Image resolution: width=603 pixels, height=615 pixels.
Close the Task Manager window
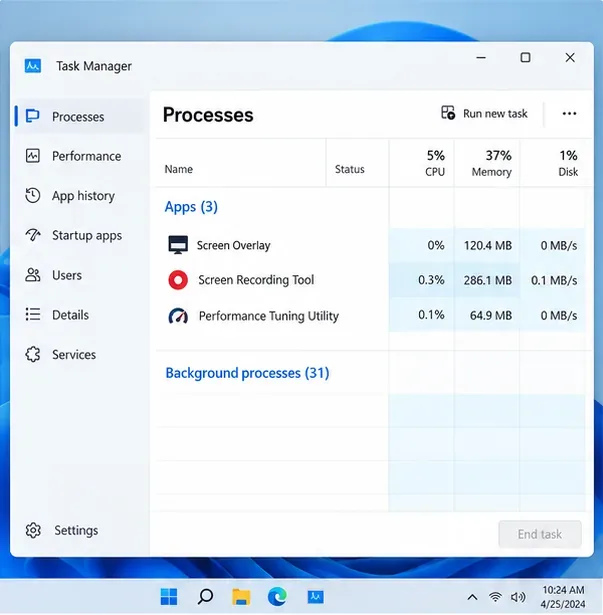click(570, 58)
